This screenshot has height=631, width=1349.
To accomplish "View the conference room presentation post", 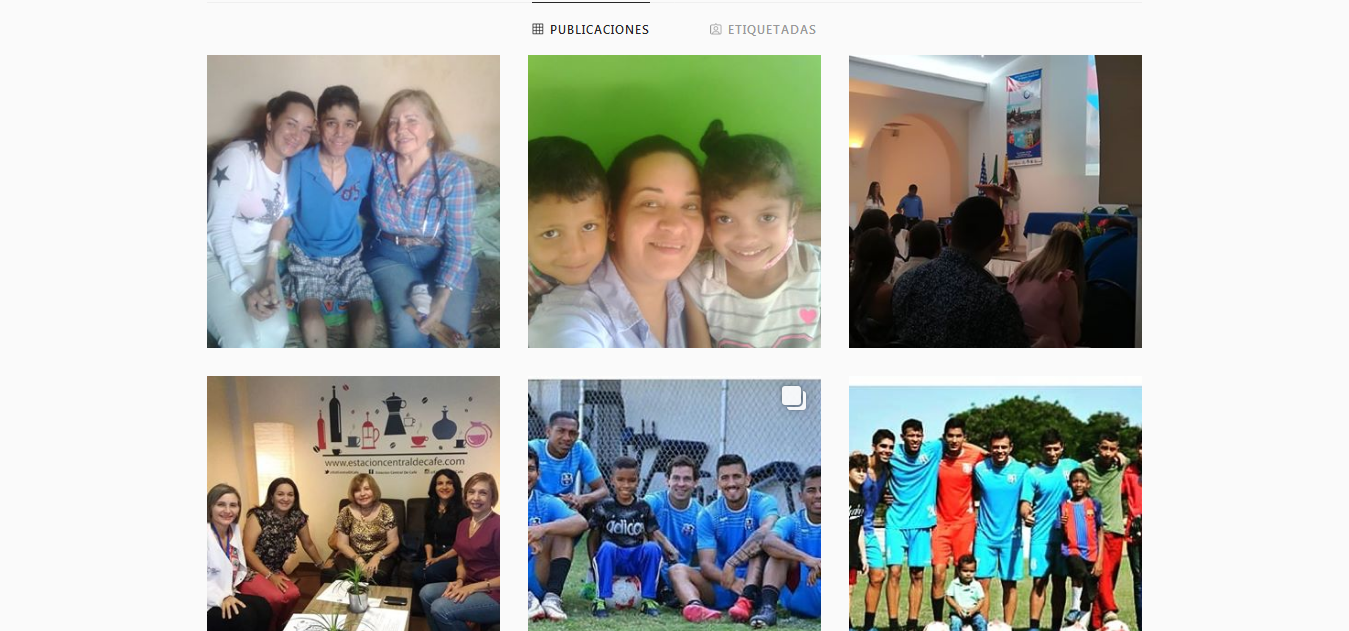I will pyautogui.click(x=995, y=201).
